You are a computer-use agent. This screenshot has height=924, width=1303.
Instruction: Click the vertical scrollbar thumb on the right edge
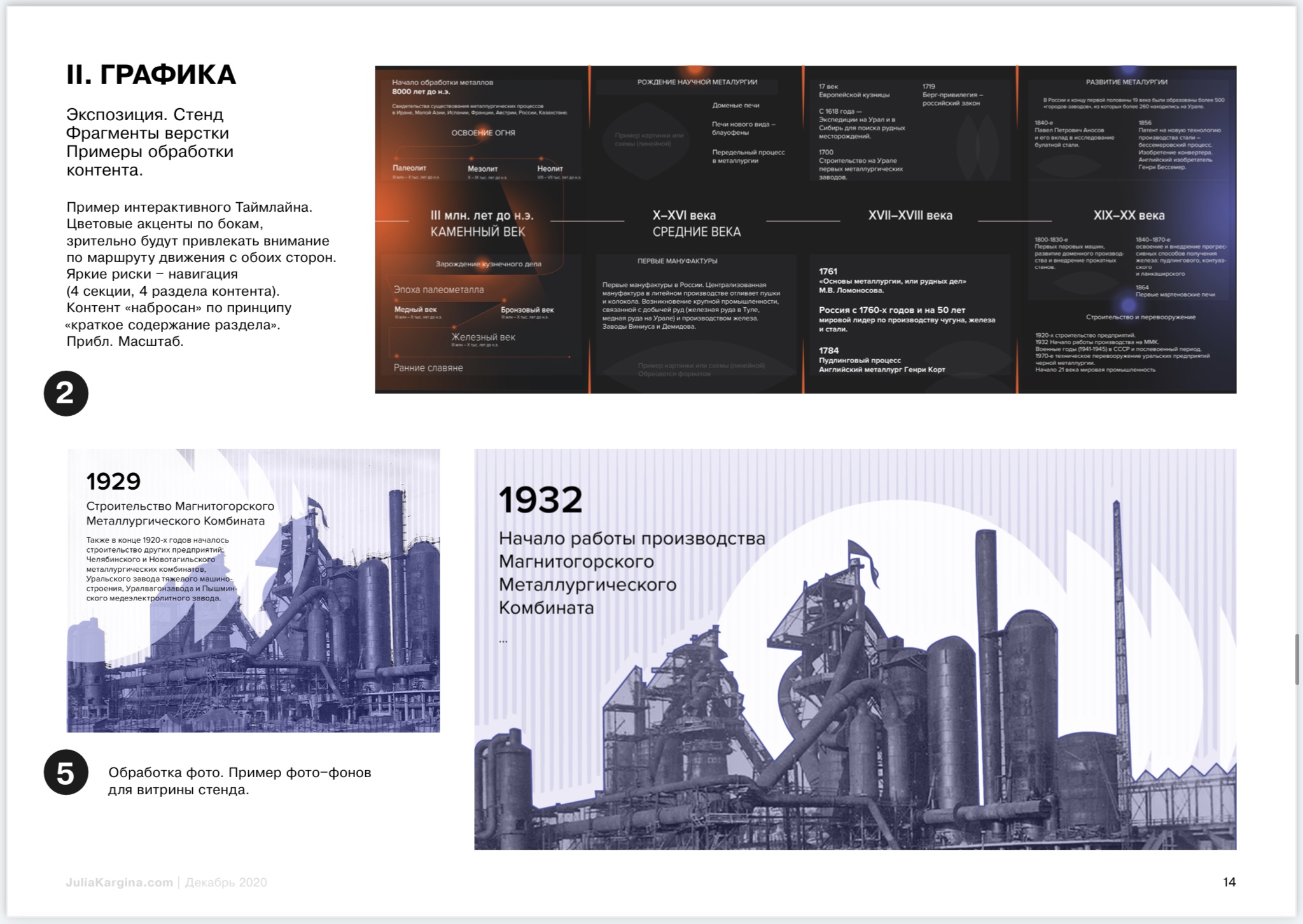[x=1297, y=659]
